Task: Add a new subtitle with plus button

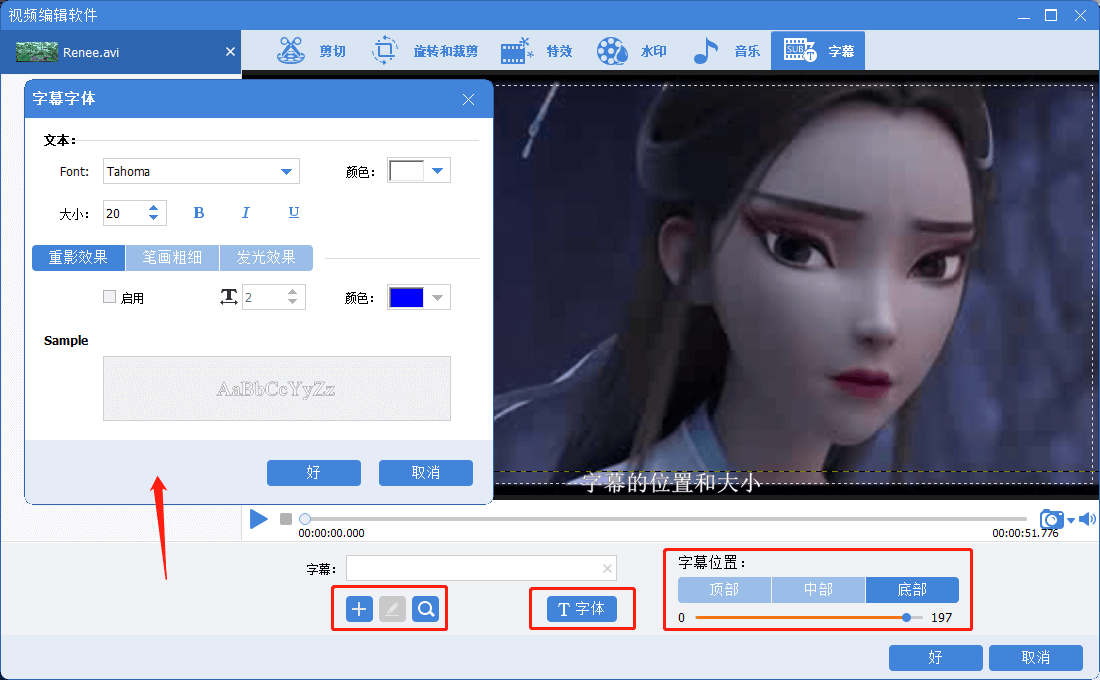Action: tap(359, 609)
